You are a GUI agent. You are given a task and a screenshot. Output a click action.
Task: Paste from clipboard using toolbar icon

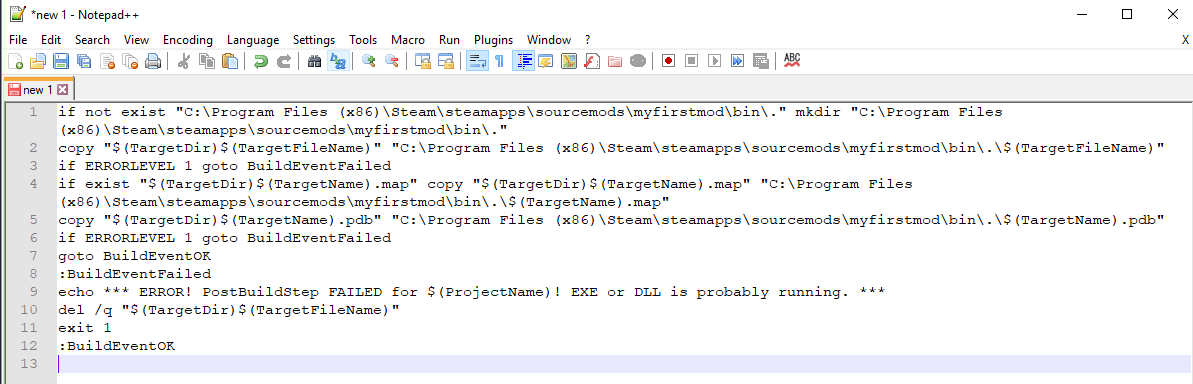(229, 62)
